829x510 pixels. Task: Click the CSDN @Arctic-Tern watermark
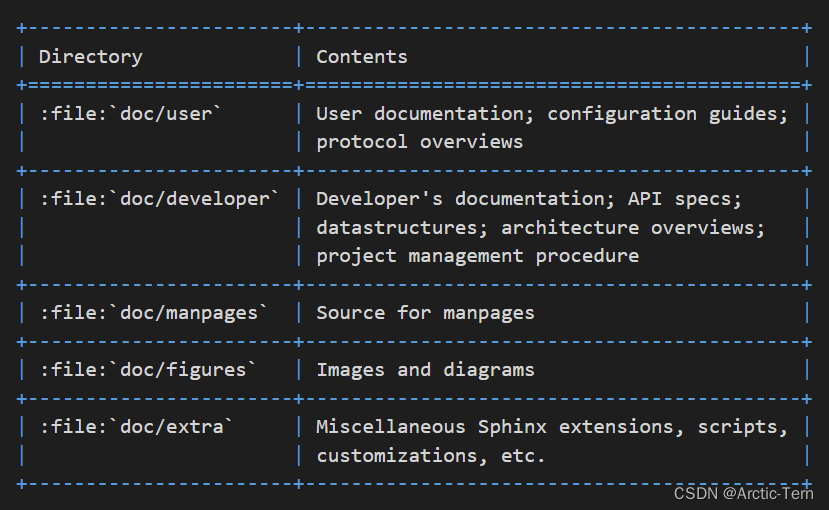743,494
